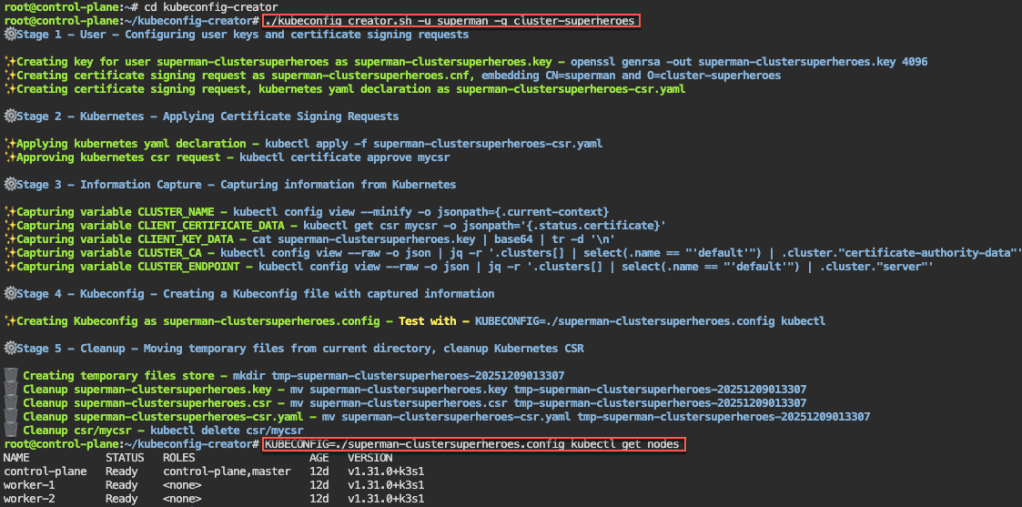This screenshot has width=1022, height=507.
Task: Click the gear icon beside Stage 1 heading
Action: (10, 34)
